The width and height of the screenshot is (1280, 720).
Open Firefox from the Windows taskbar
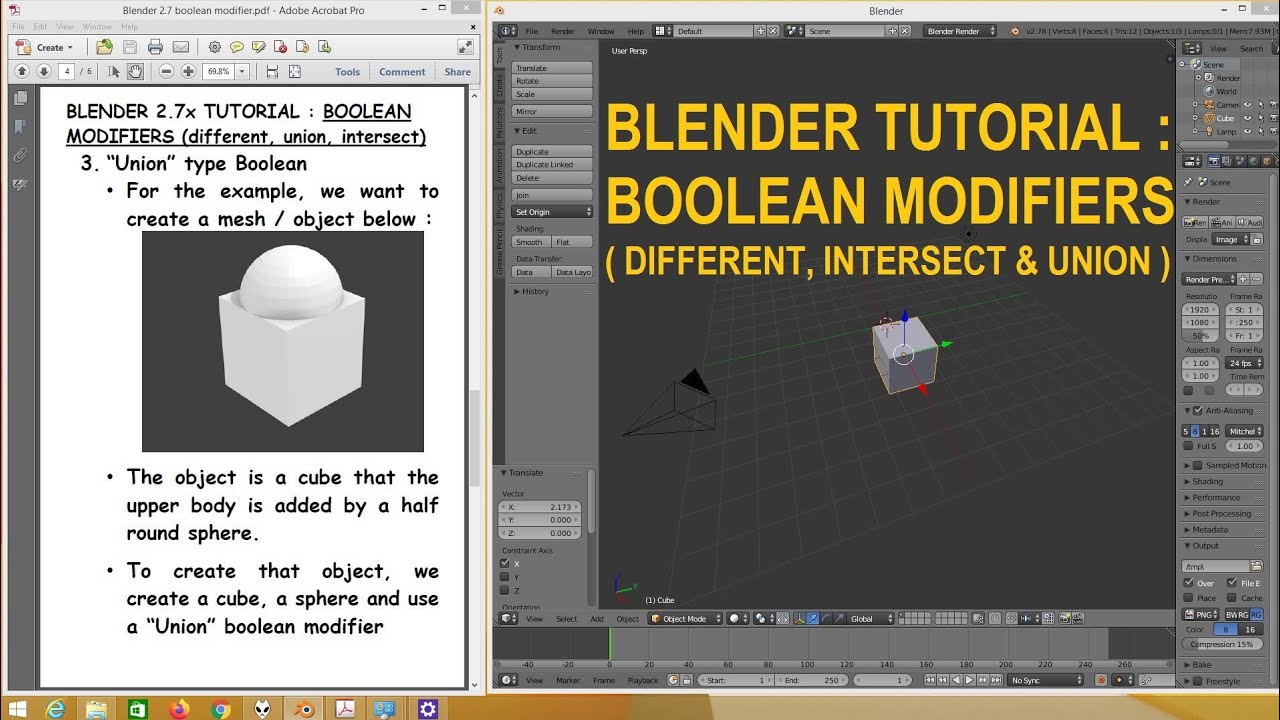click(x=180, y=709)
